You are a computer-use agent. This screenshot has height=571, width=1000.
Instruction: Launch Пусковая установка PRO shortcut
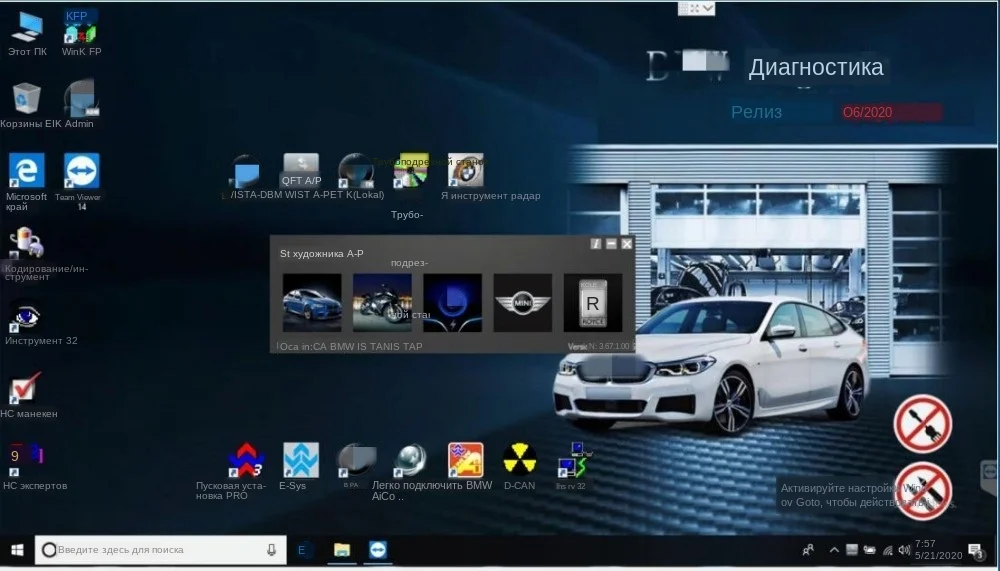click(x=246, y=460)
